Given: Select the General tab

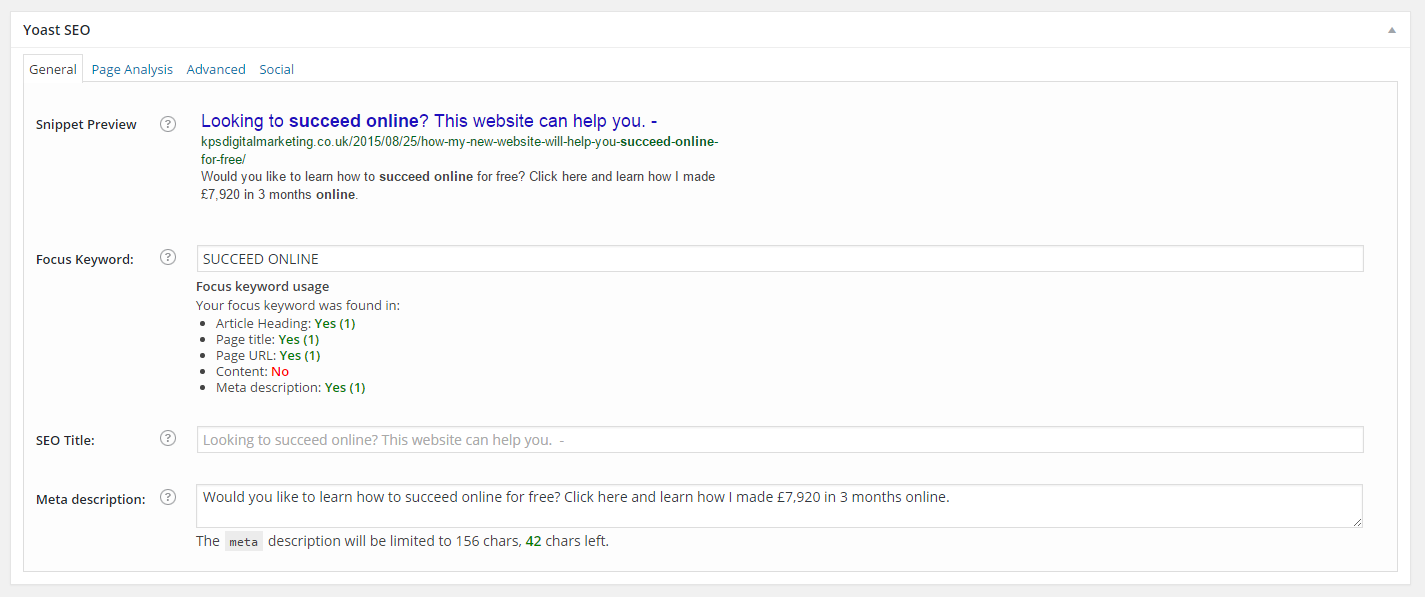Looking at the screenshot, I should [x=53, y=69].
